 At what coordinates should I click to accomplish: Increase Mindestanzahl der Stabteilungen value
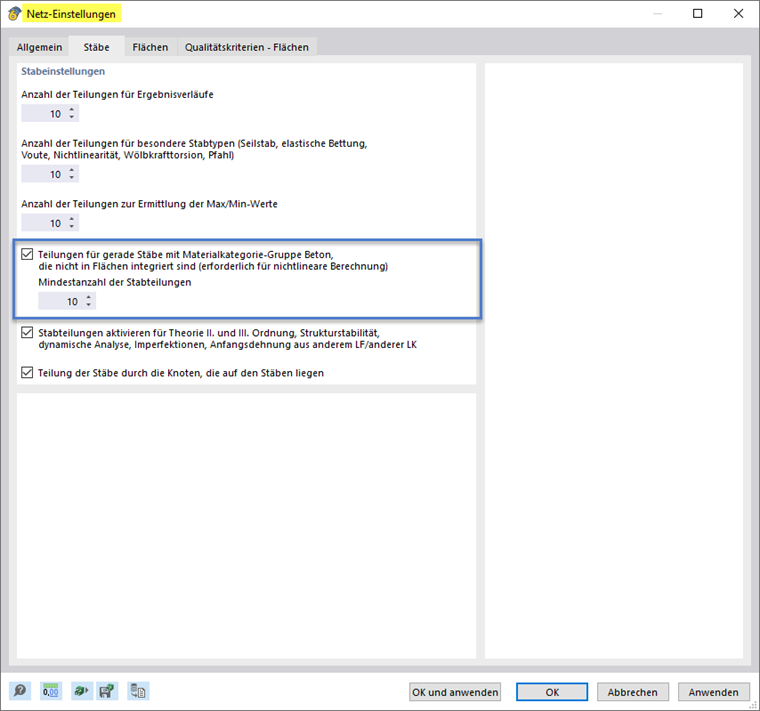click(89, 298)
